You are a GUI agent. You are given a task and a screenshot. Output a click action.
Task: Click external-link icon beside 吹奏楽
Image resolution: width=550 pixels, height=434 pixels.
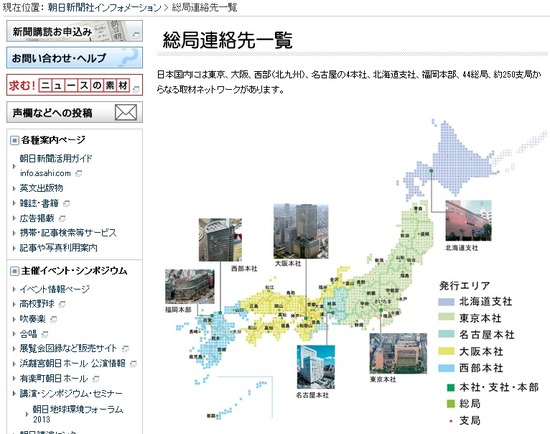54,319
